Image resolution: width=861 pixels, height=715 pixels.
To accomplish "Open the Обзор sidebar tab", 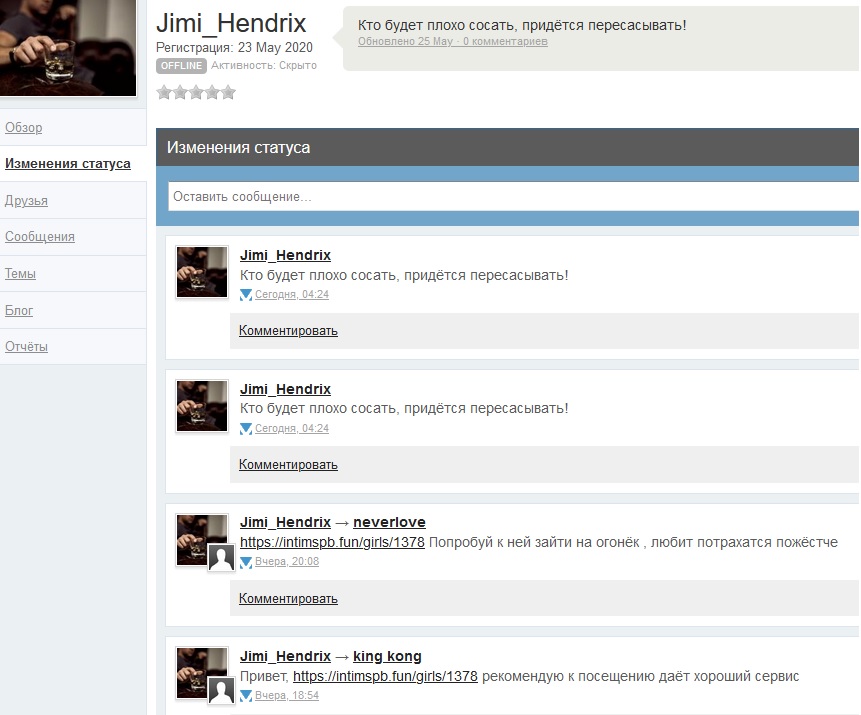I will 24,128.
